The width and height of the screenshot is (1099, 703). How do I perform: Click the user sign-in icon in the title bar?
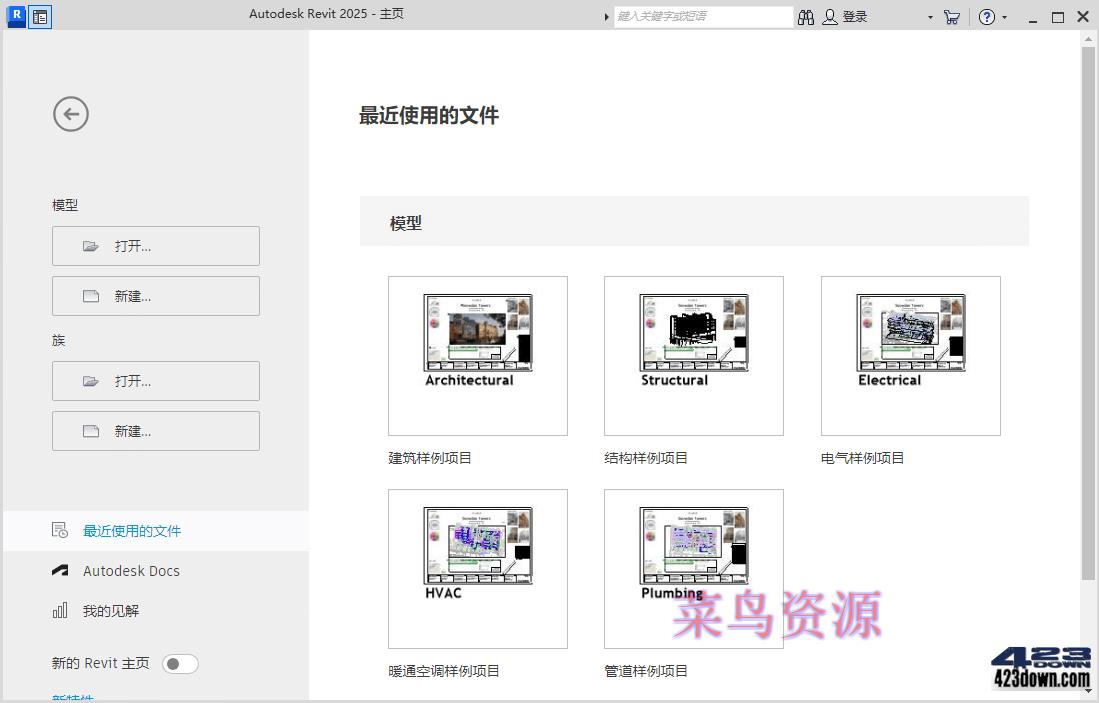[830, 16]
